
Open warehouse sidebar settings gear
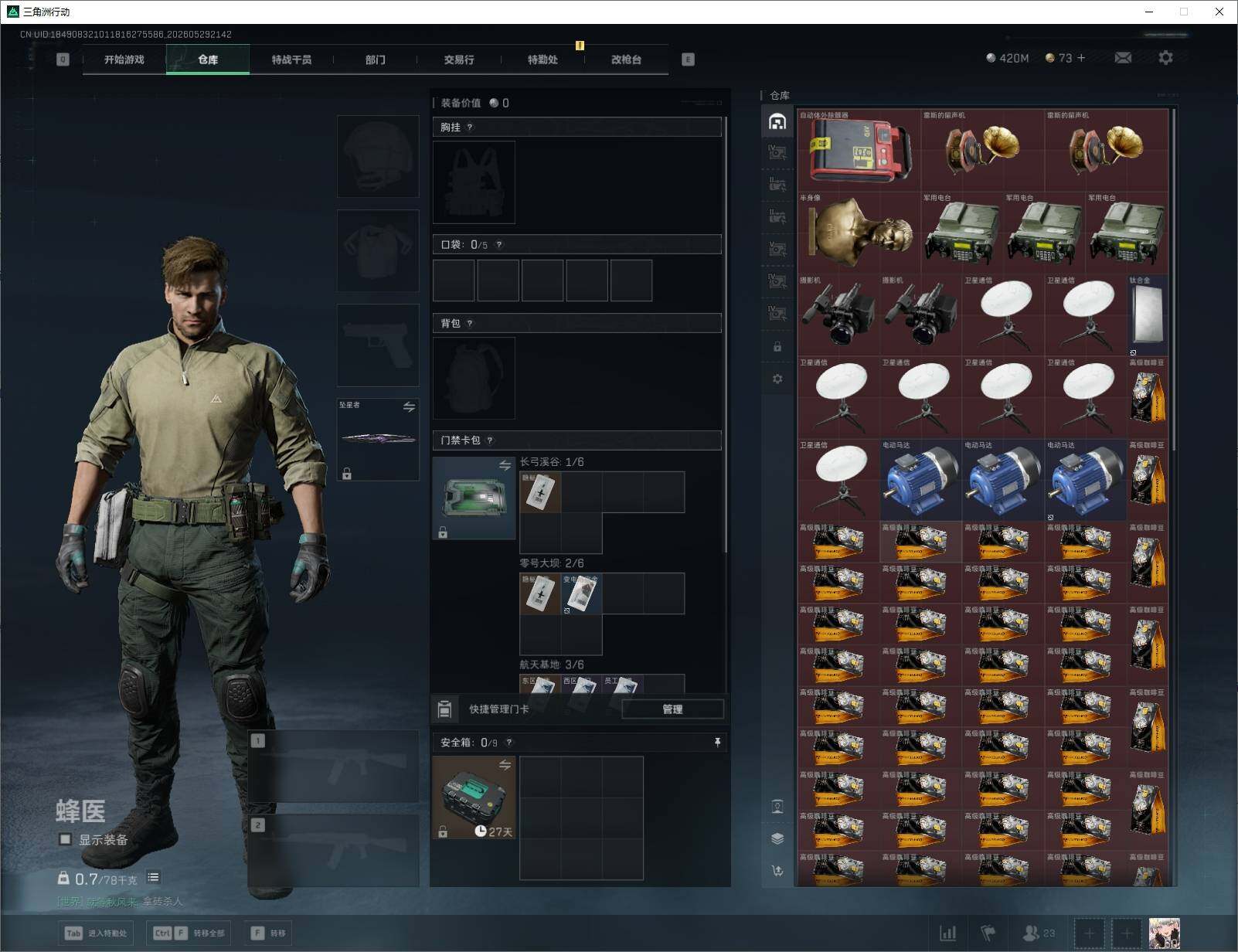pos(777,379)
